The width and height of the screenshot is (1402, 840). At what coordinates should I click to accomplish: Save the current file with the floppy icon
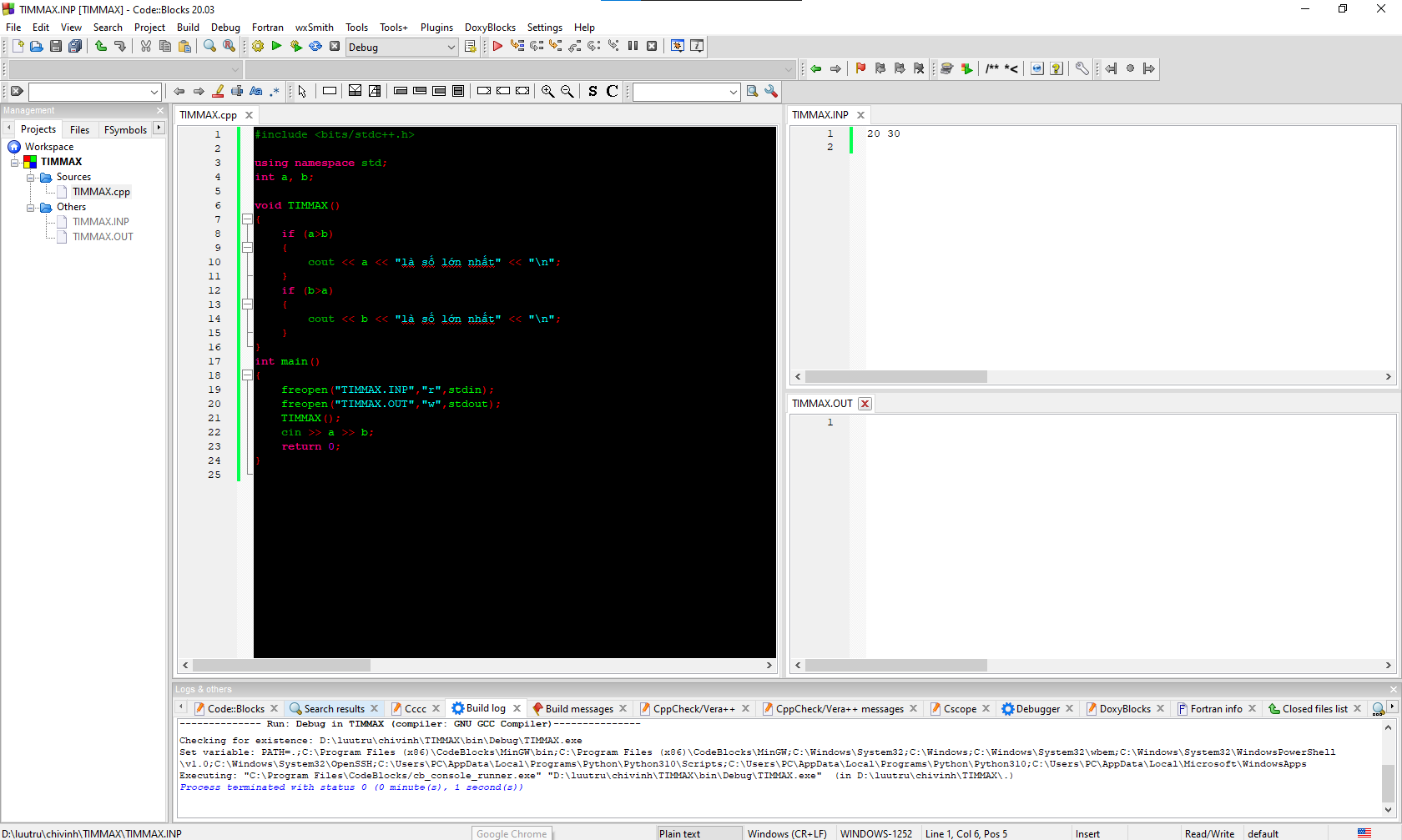point(56,47)
